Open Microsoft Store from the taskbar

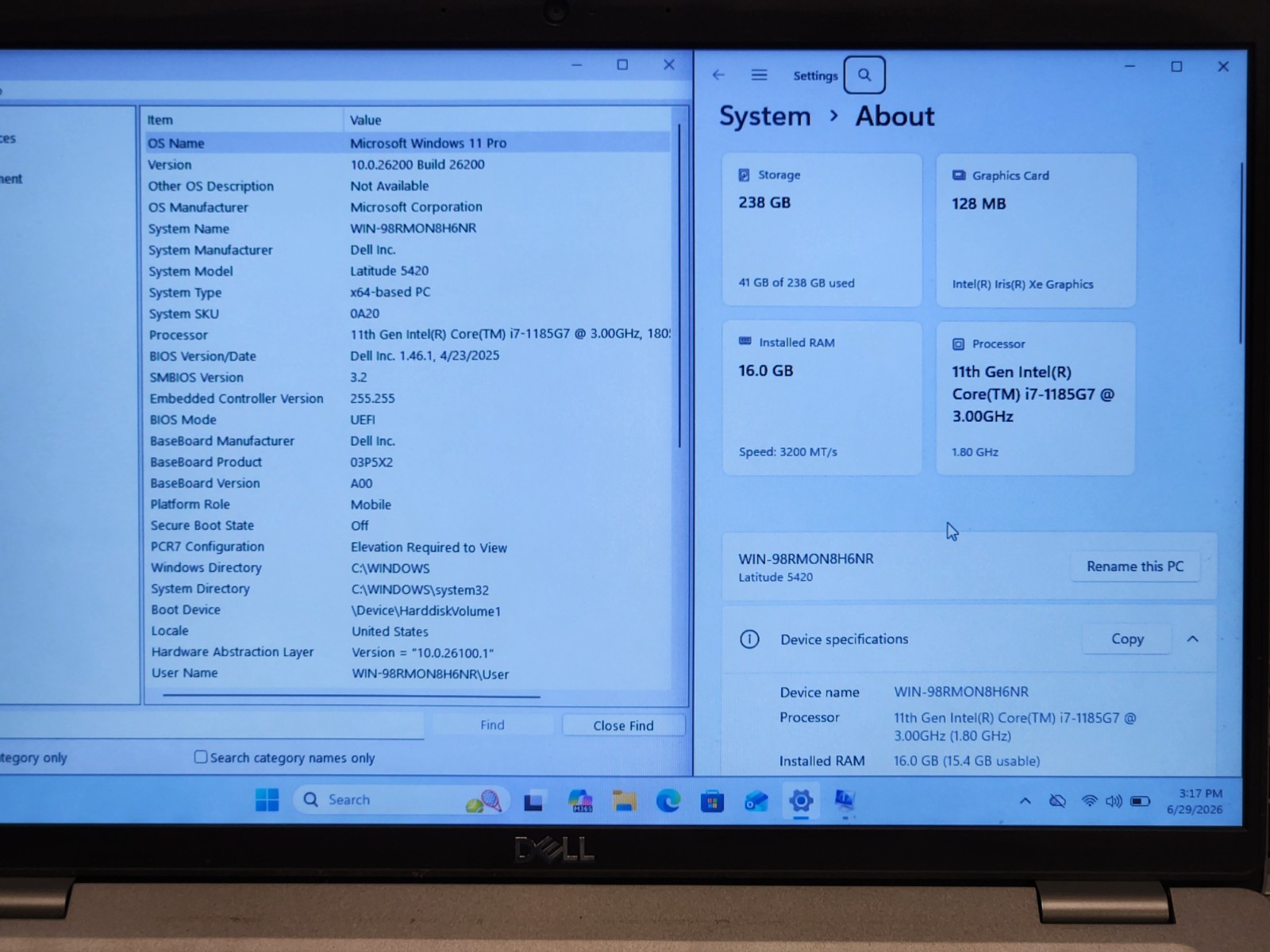[712, 802]
